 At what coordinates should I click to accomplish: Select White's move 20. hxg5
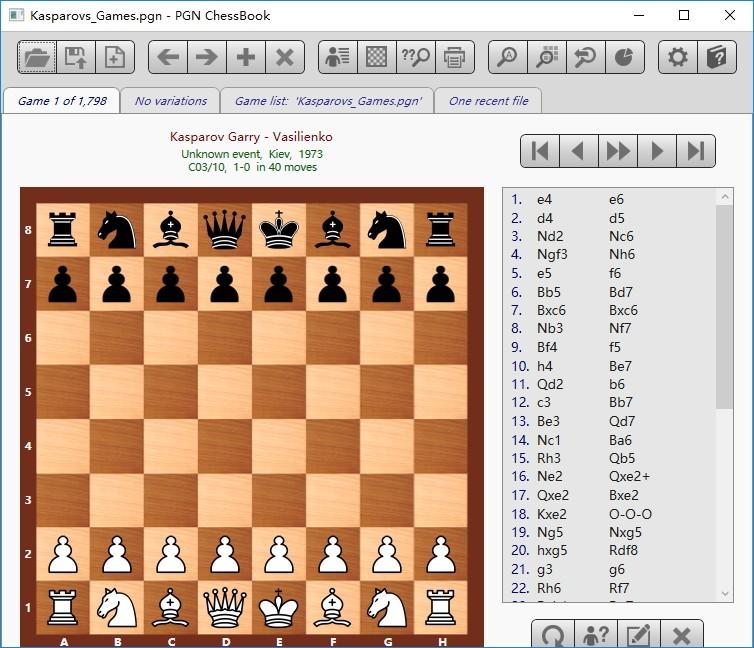click(x=552, y=550)
